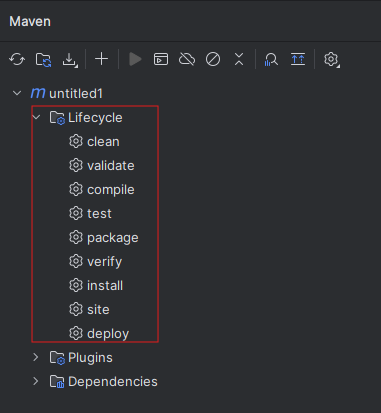Click the Dependencies folder icon

57,382
